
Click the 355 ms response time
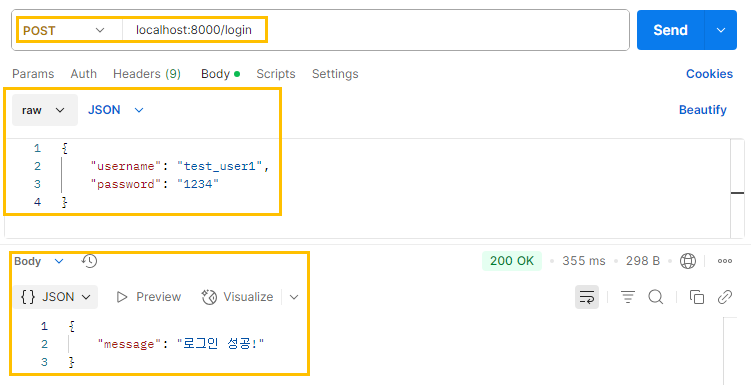[x=583, y=261]
